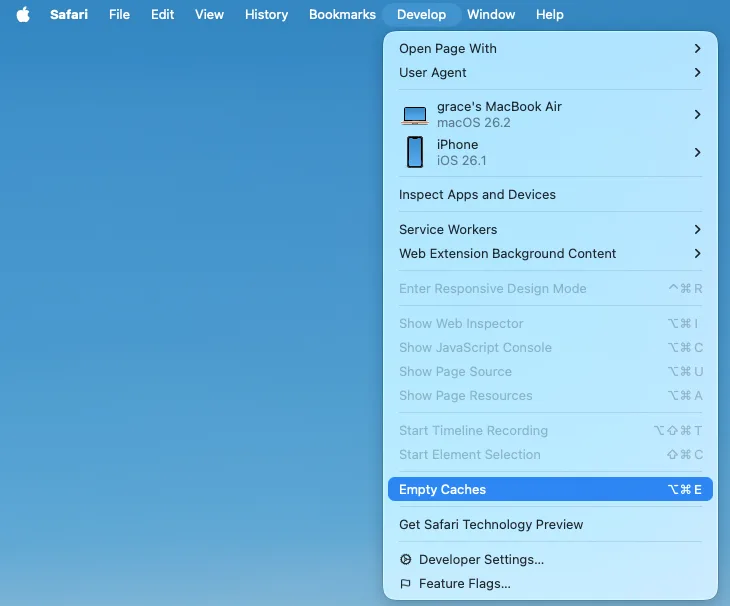This screenshot has height=606, width=730.
Task: Open the Safari app menu
Action: point(69,14)
